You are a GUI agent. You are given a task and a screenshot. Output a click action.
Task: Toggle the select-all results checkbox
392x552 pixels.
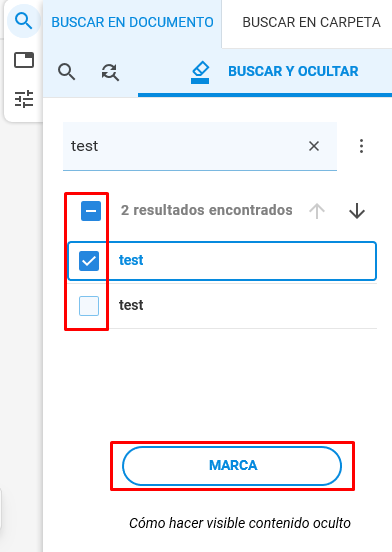coord(91,211)
